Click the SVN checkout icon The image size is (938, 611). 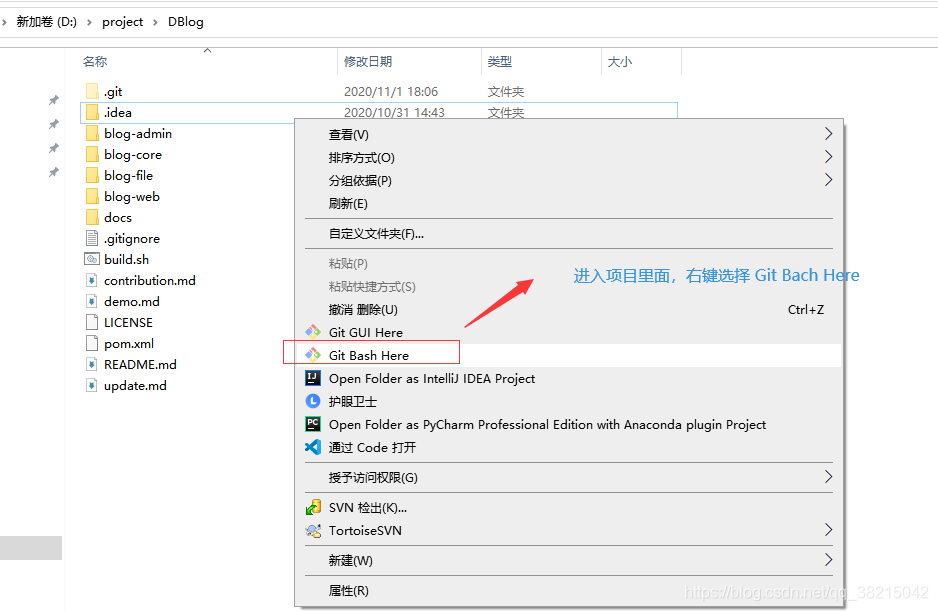click(x=313, y=507)
